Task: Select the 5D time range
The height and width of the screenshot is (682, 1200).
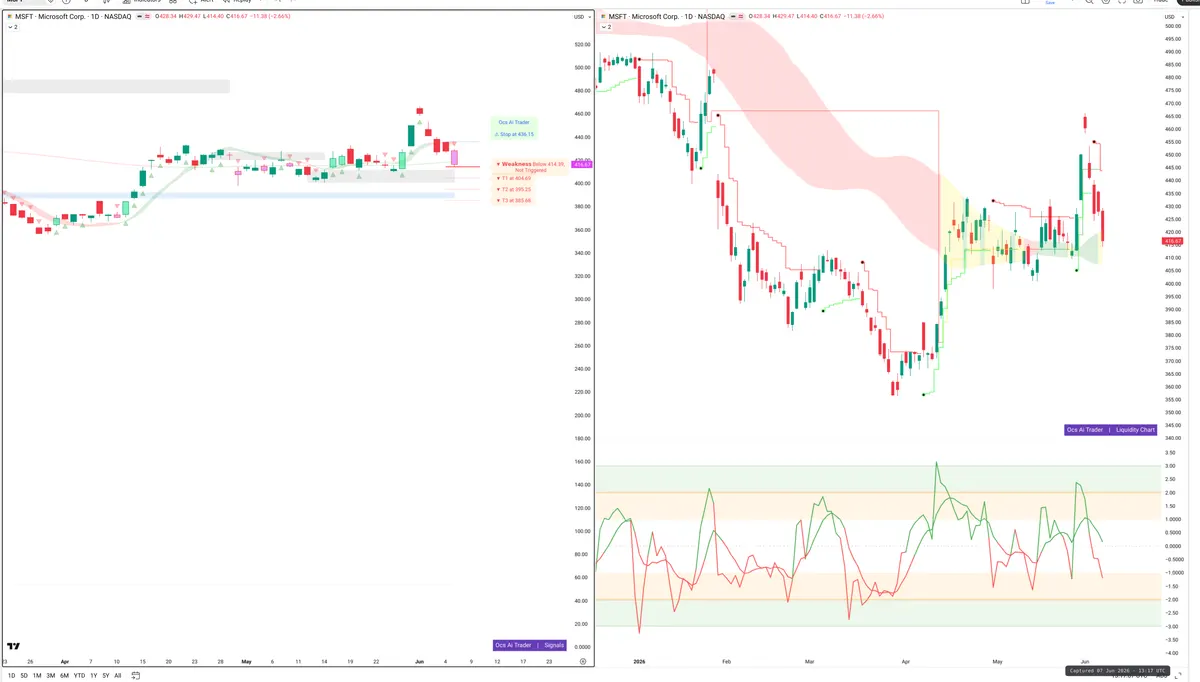Action: click(23, 675)
